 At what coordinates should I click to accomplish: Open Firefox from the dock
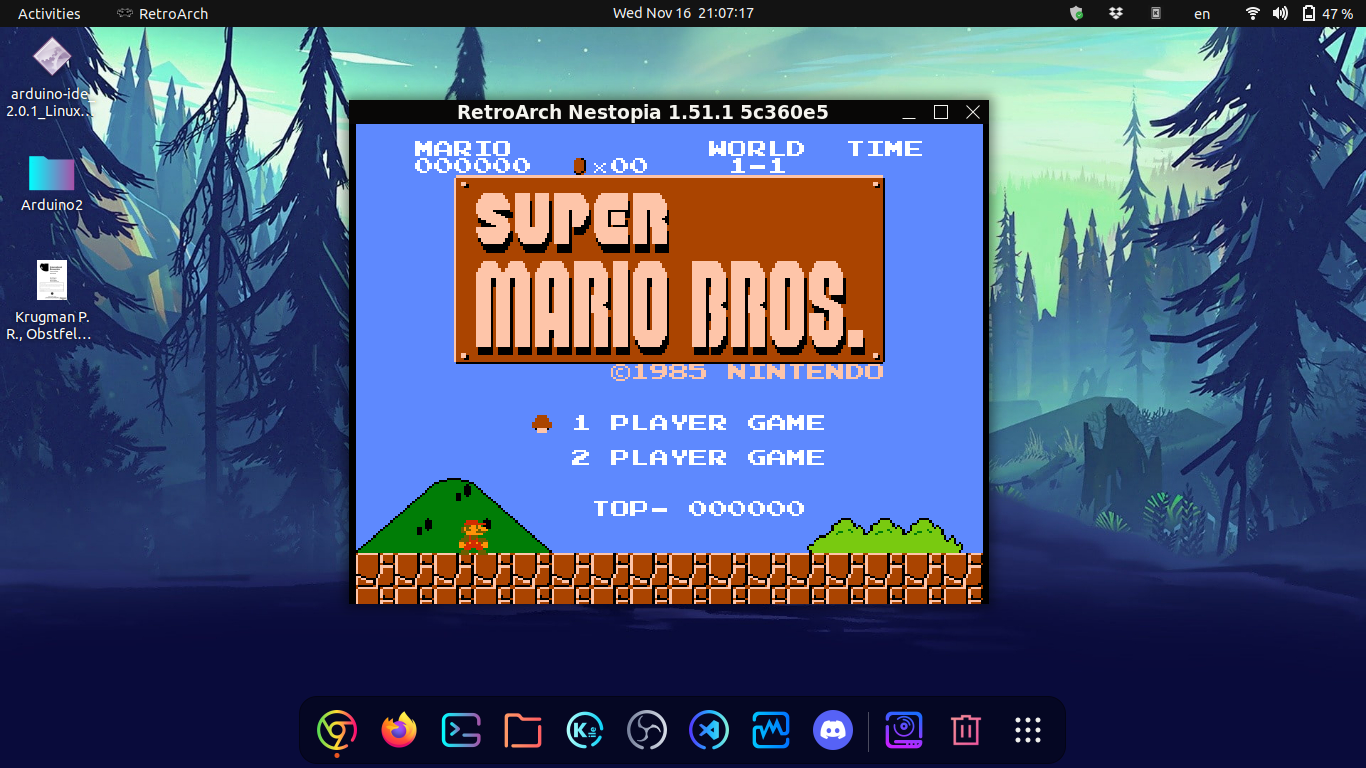(399, 730)
